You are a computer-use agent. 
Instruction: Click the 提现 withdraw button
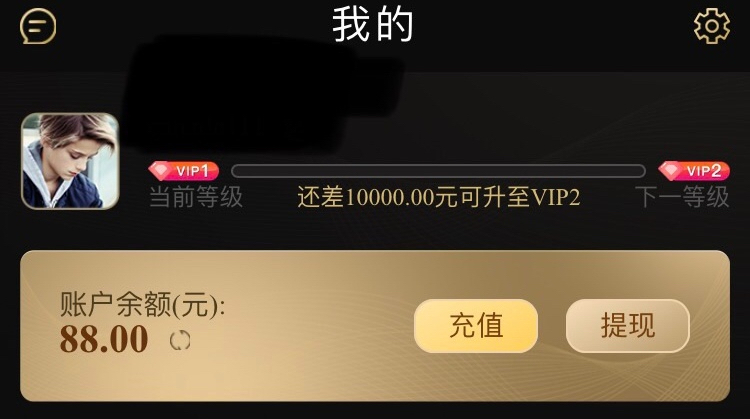pyautogui.click(x=628, y=326)
